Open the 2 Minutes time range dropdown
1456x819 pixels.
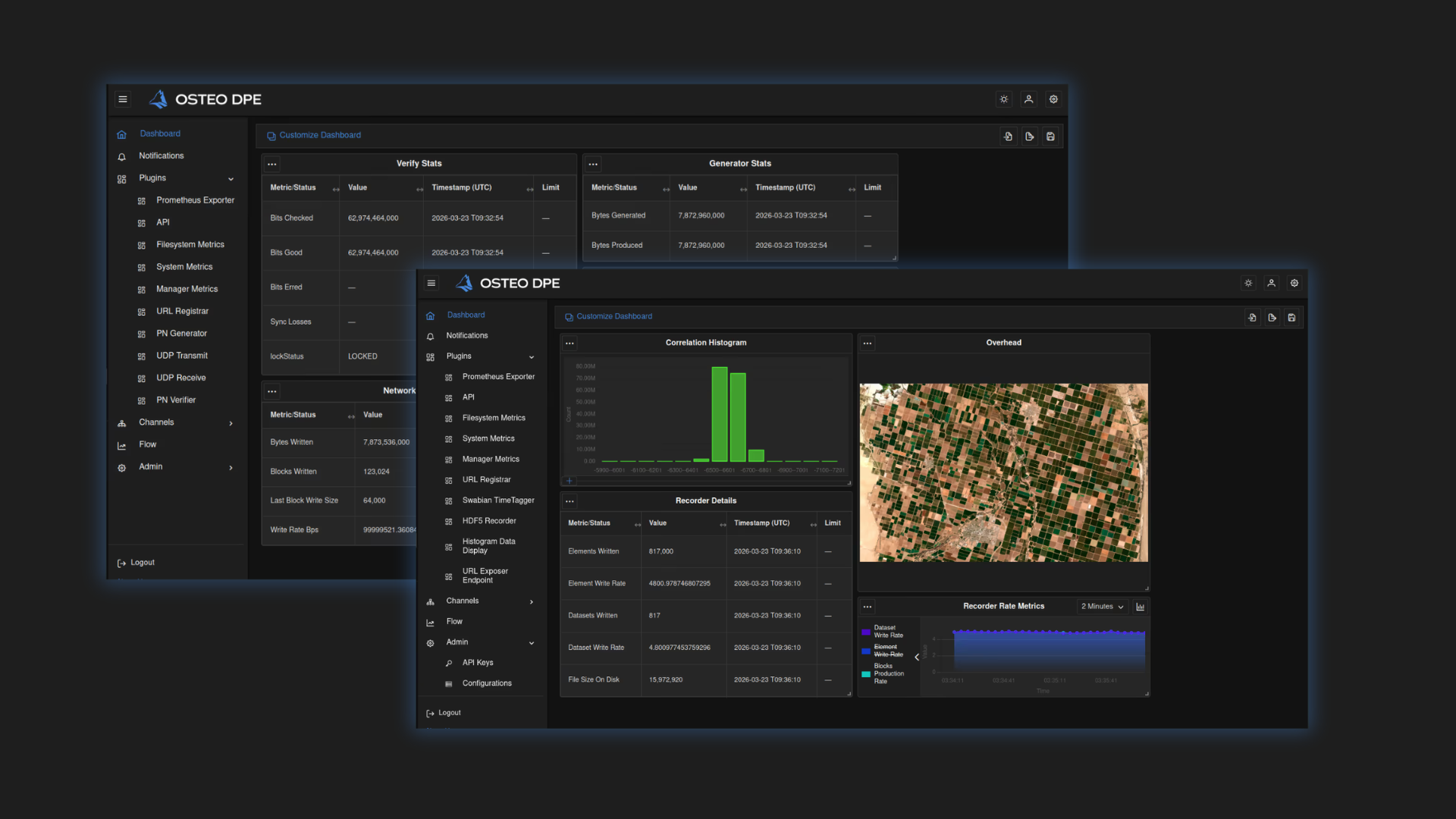coord(1102,607)
